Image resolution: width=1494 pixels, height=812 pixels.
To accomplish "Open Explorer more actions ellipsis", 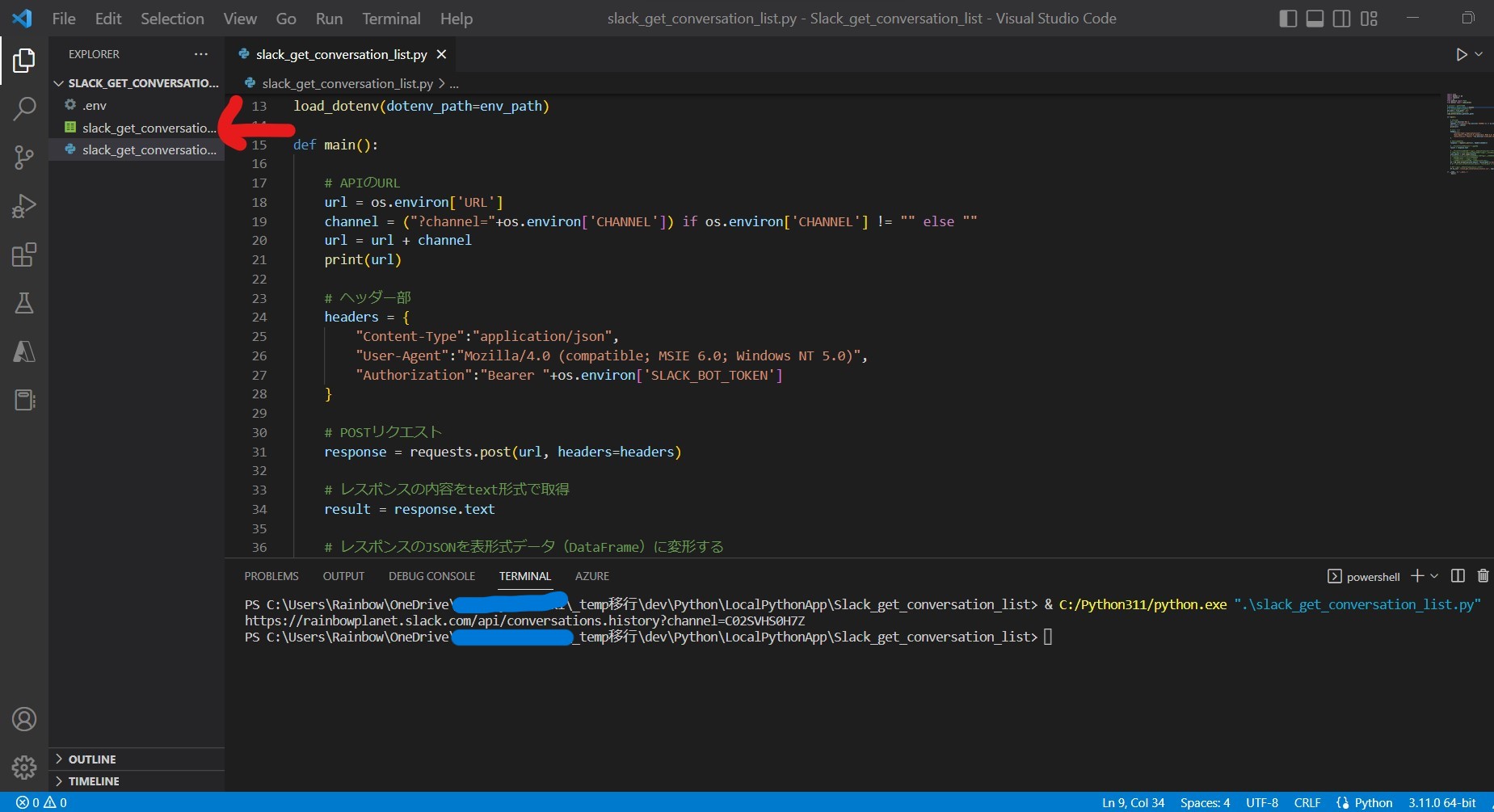I will [200, 54].
